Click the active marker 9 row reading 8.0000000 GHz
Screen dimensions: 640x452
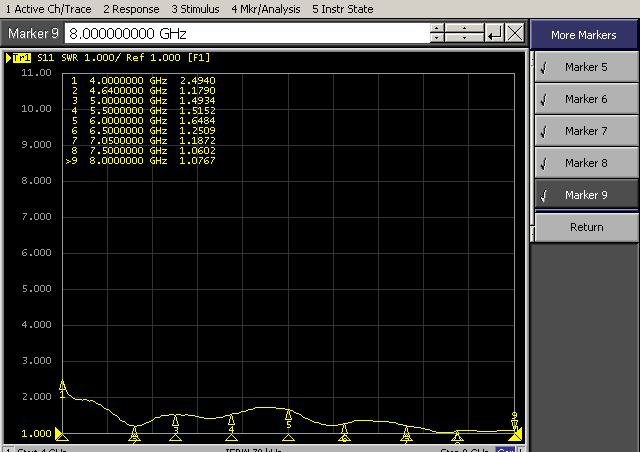coord(140,161)
